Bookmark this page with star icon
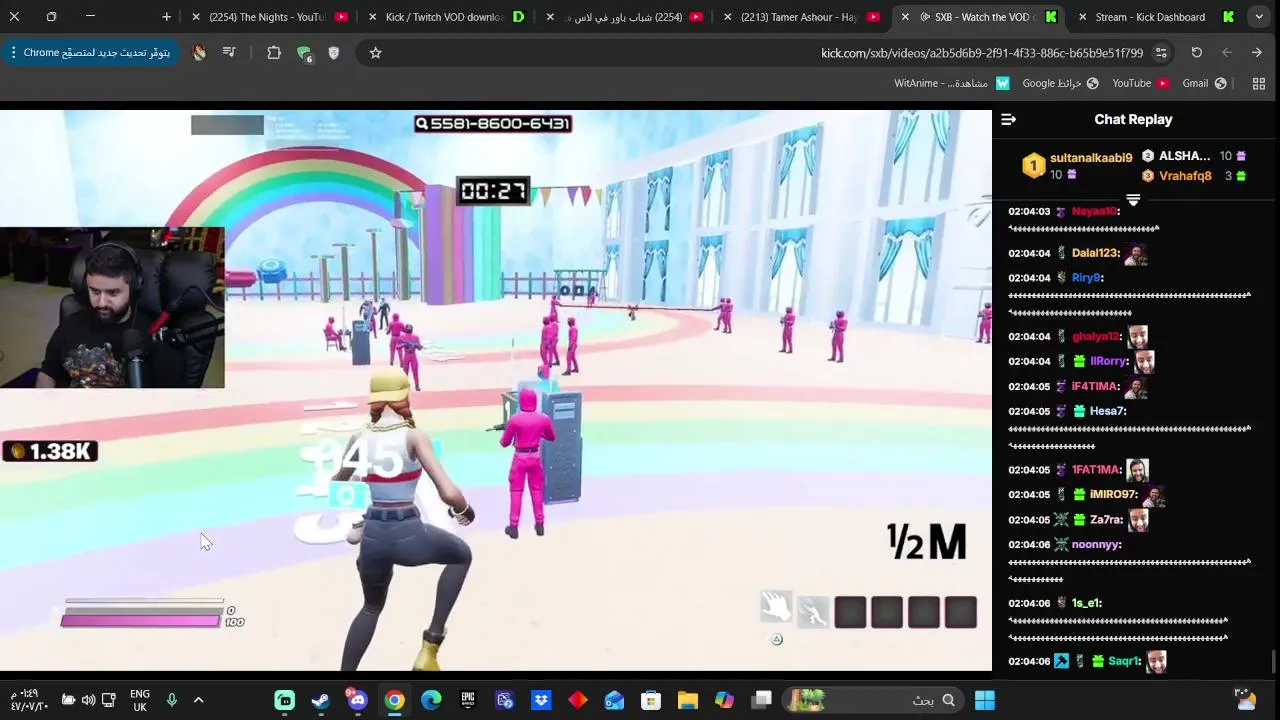The image size is (1280, 720). click(375, 53)
